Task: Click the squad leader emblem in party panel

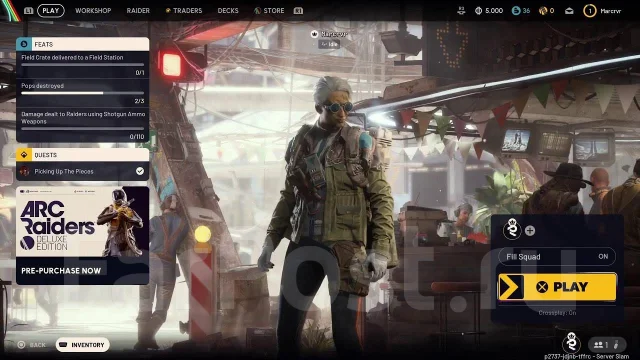Action: point(512,229)
